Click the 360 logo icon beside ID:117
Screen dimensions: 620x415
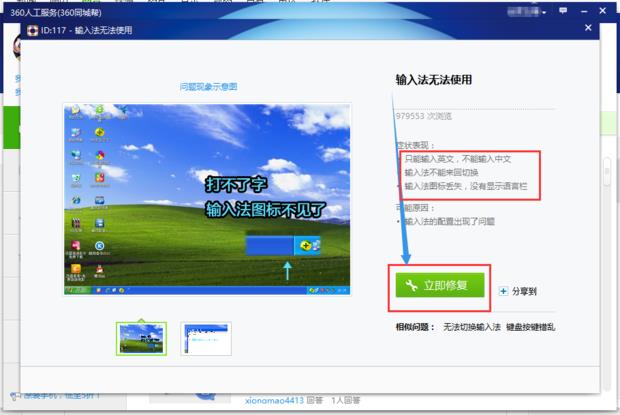pos(32,30)
